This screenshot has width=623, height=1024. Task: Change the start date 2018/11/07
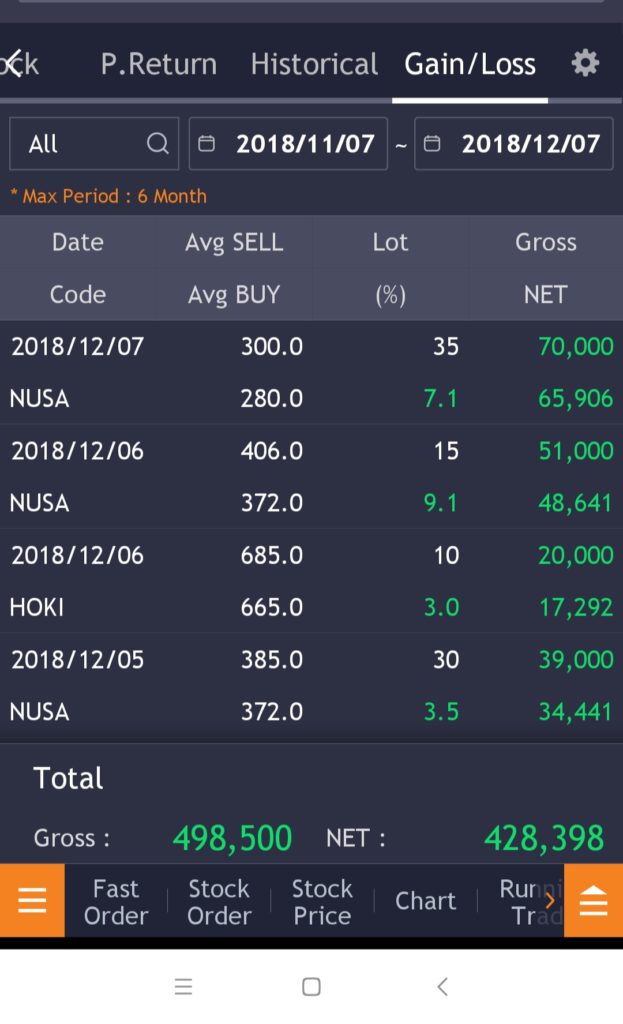(x=304, y=144)
